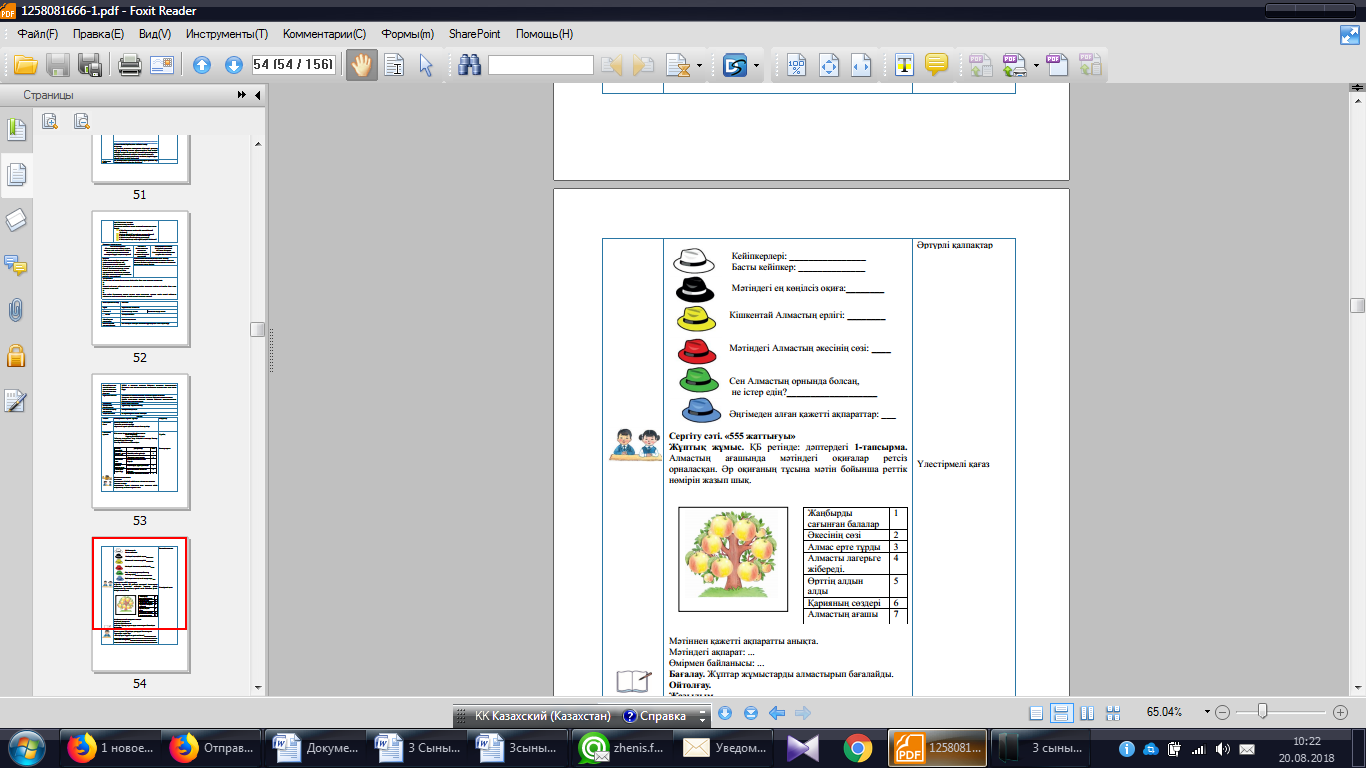
Task: Zoom out with the minus button
Action: (1222, 713)
